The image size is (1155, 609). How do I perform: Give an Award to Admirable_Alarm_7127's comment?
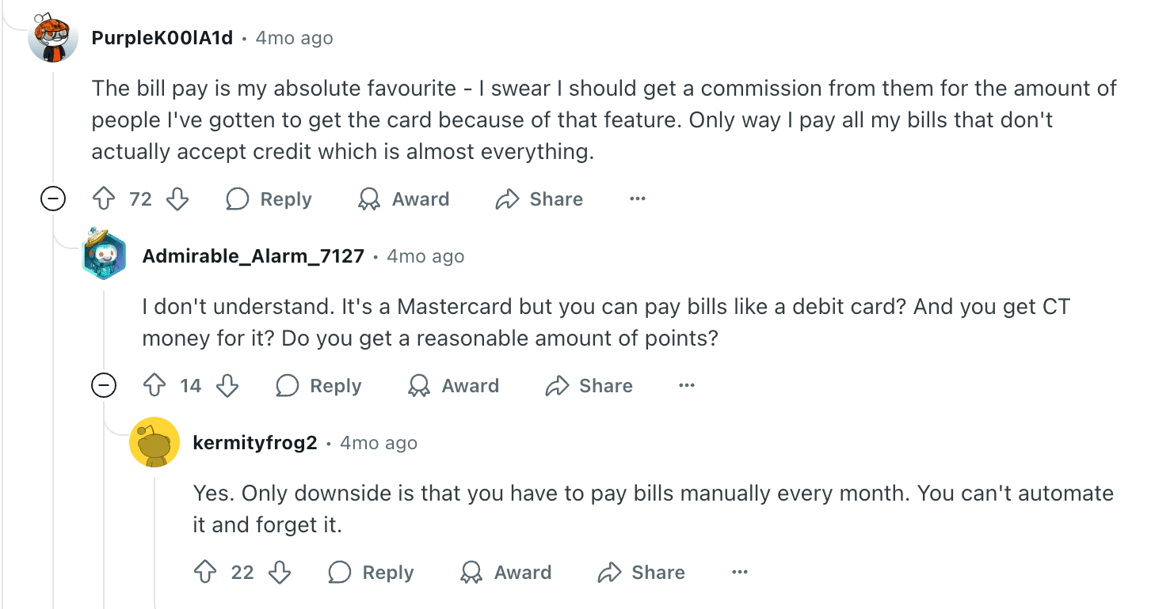pyautogui.click(x=454, y=385)
